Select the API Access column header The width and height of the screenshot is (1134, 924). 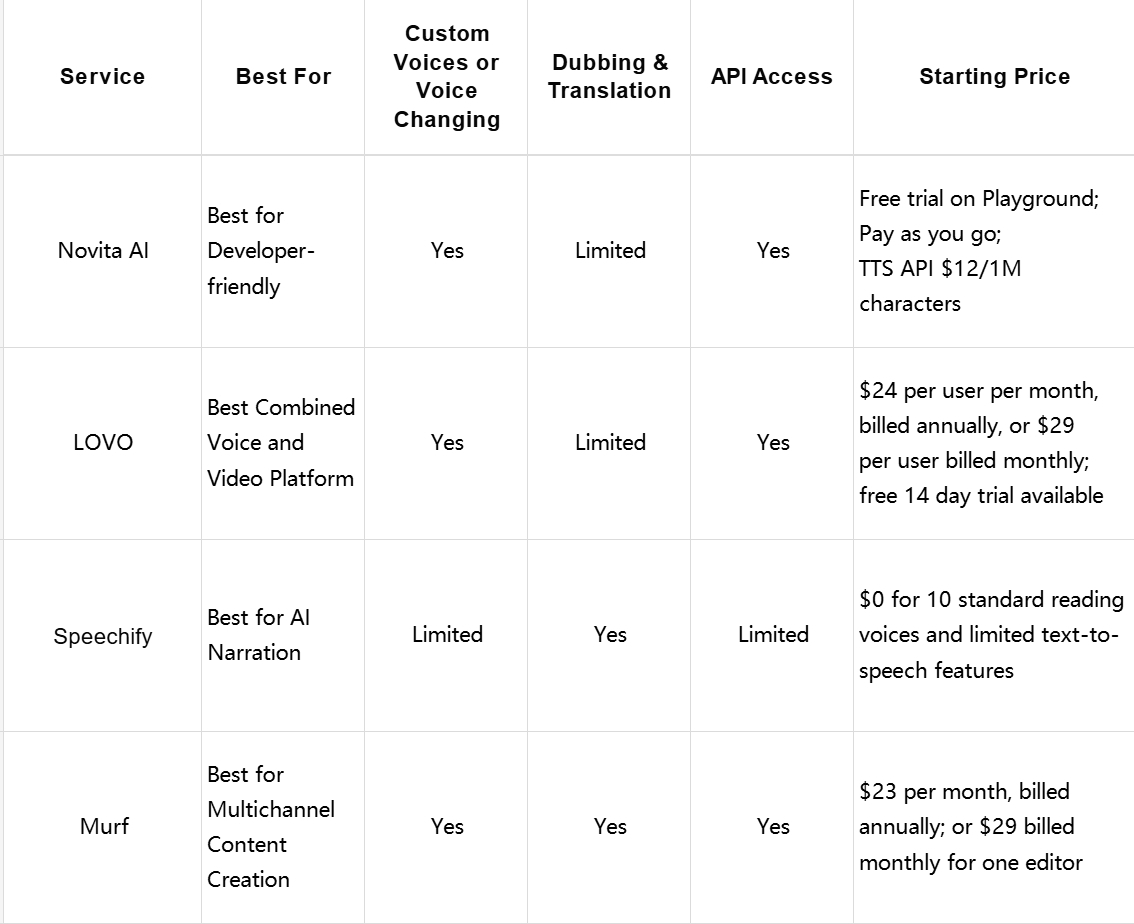771,77
